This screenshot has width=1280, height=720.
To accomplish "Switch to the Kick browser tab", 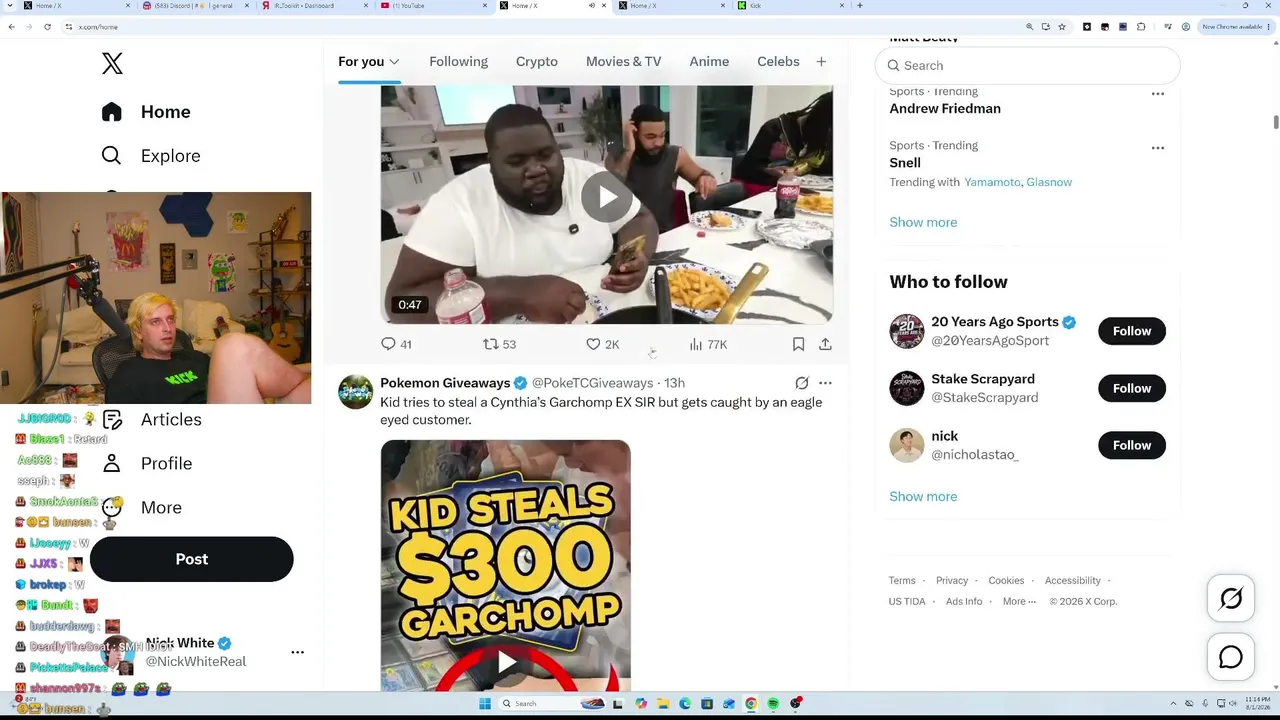I will (790, 6).
